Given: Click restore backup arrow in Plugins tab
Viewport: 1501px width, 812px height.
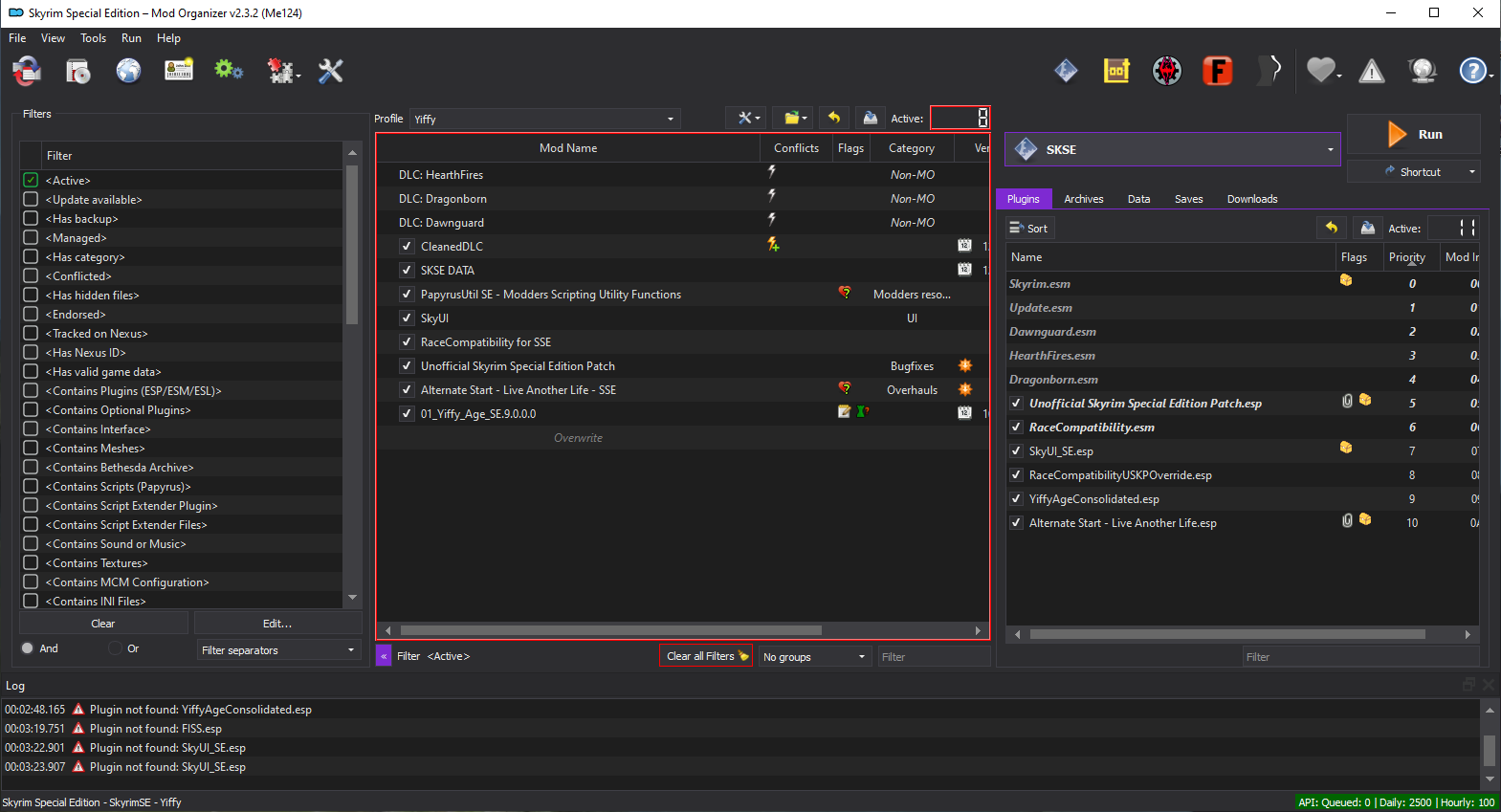Looking at the screenshot, I should coord(1331,228).
